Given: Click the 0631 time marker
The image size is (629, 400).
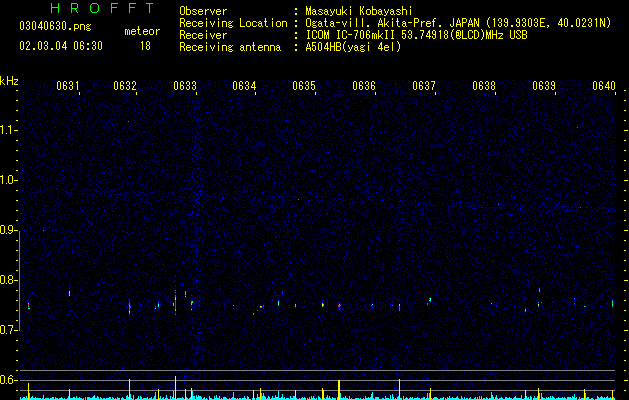Looking at the screenshot, I should pos(67,85).
